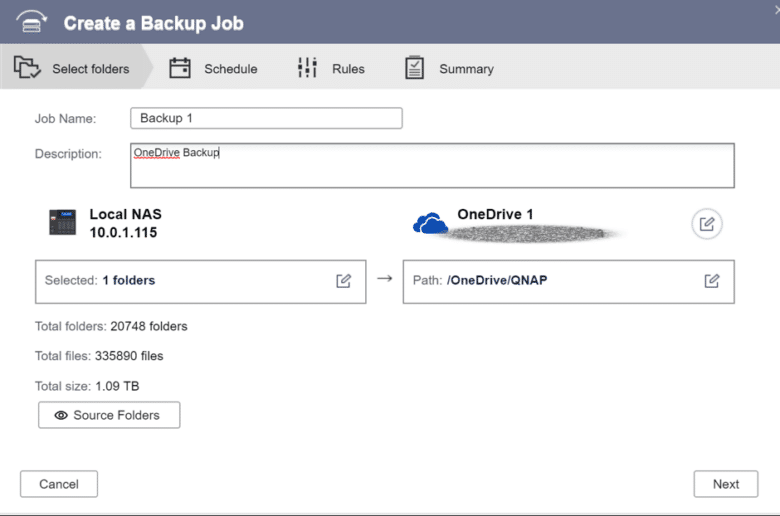The width and height of the screenshot is (780, 516).
Task: Click the Schedule calendar icon
Action: tap(180, 68)
